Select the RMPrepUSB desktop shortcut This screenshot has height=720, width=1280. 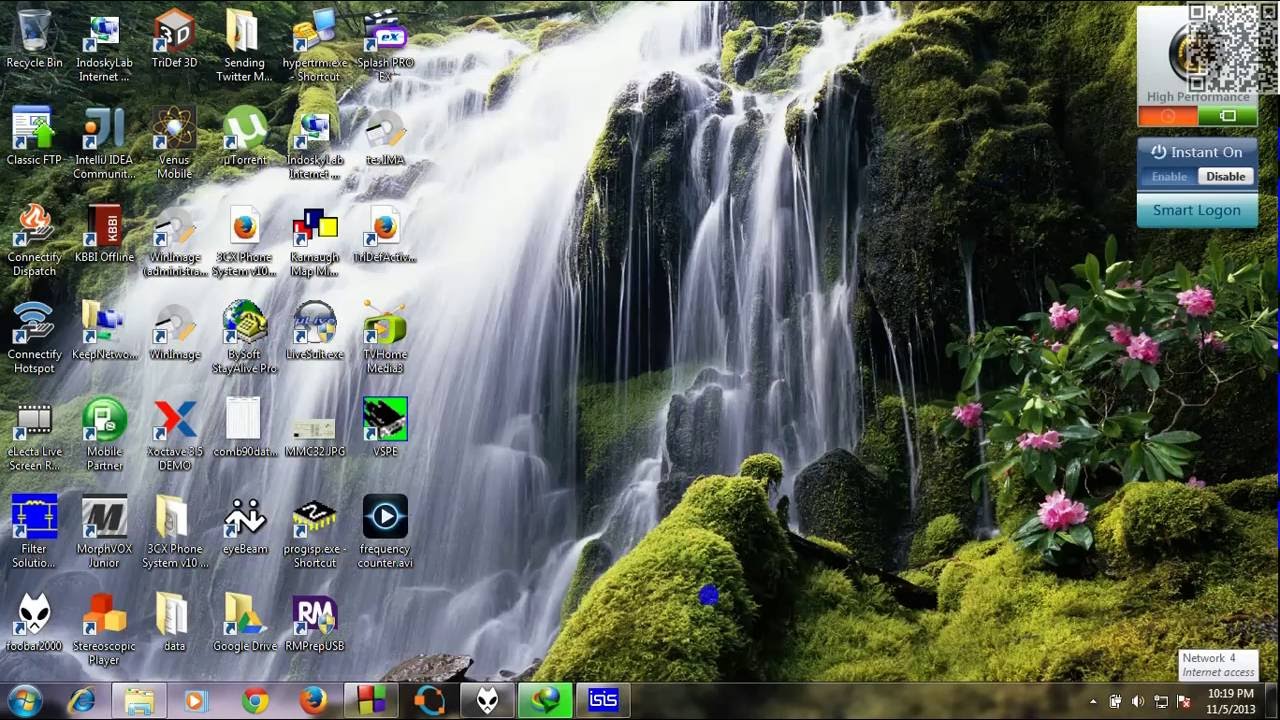click(315, 622)
